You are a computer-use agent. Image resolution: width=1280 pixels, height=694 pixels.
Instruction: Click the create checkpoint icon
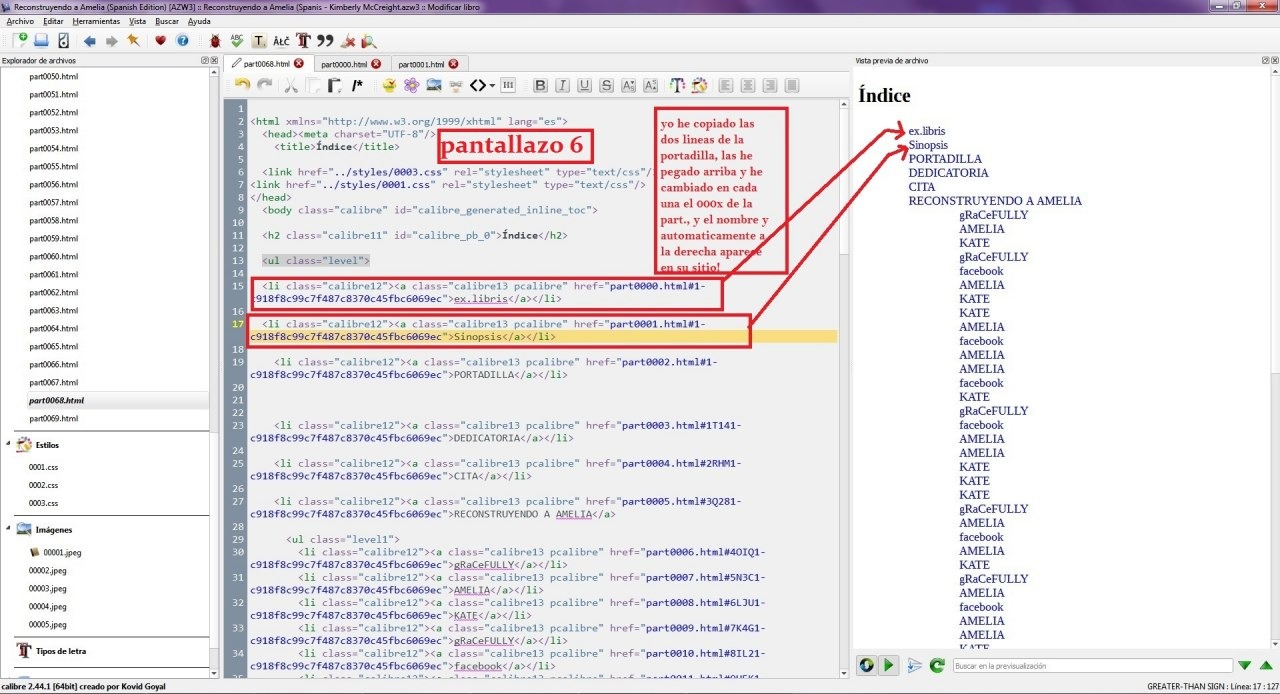(63, 41)
